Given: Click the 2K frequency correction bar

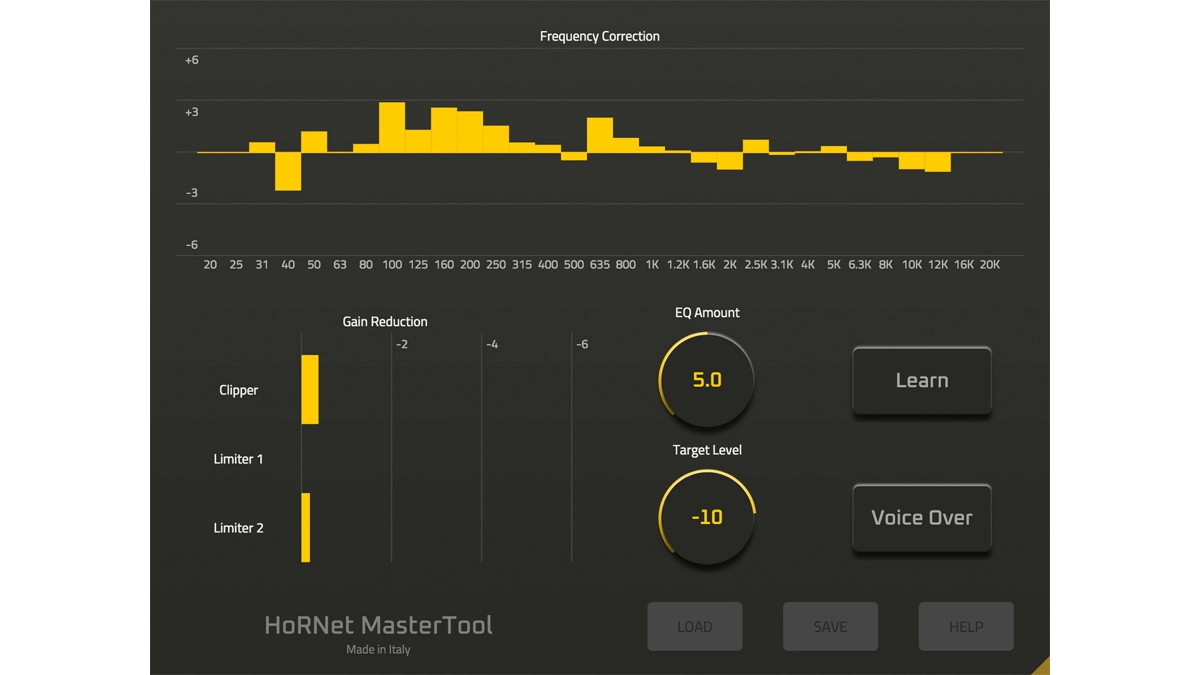Looking at the screenshot, I should click(730, 161).
